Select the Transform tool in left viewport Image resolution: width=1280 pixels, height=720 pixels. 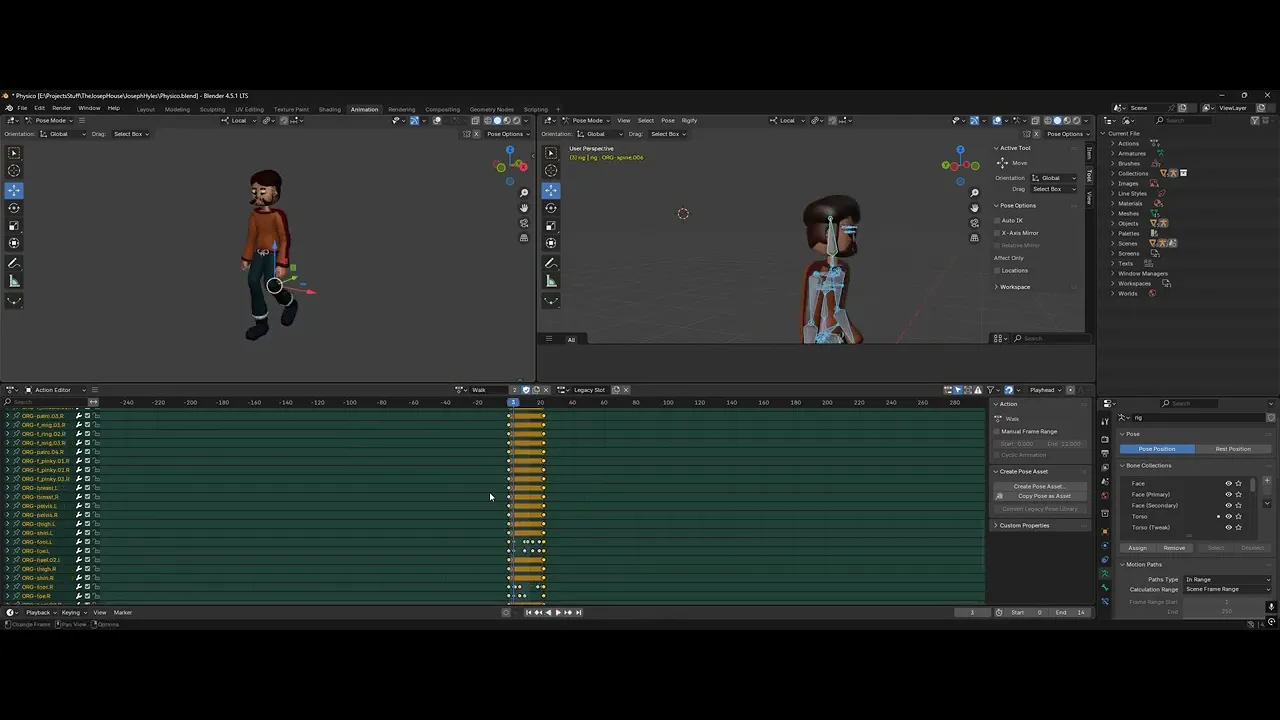pos(14,243)
